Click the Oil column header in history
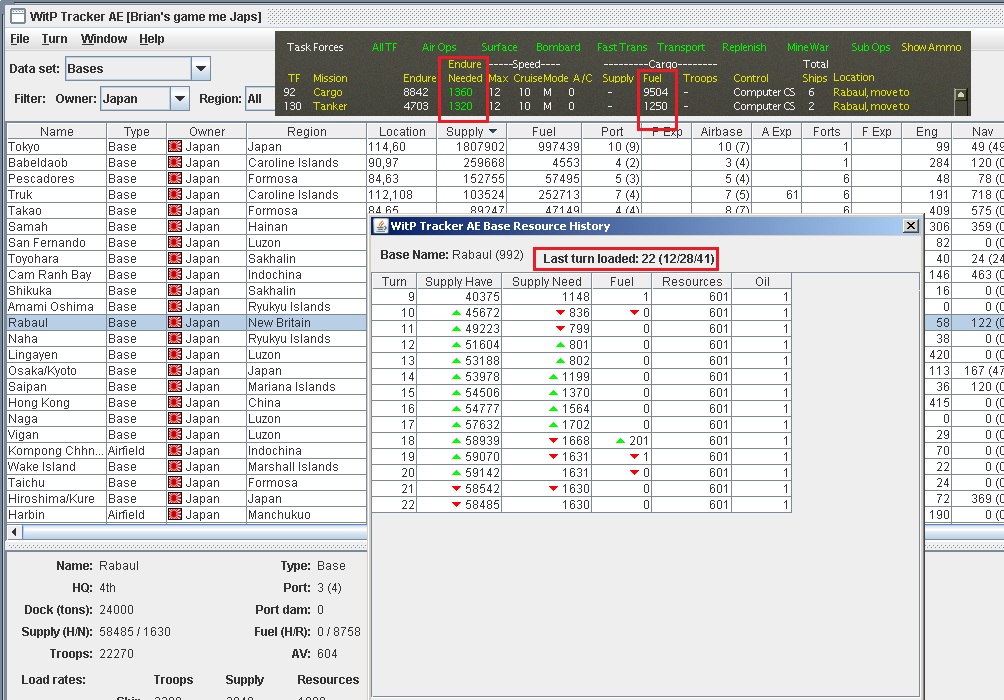This screenshot has height=700, width=1004. pyautogui.click(x=762, y=281)
